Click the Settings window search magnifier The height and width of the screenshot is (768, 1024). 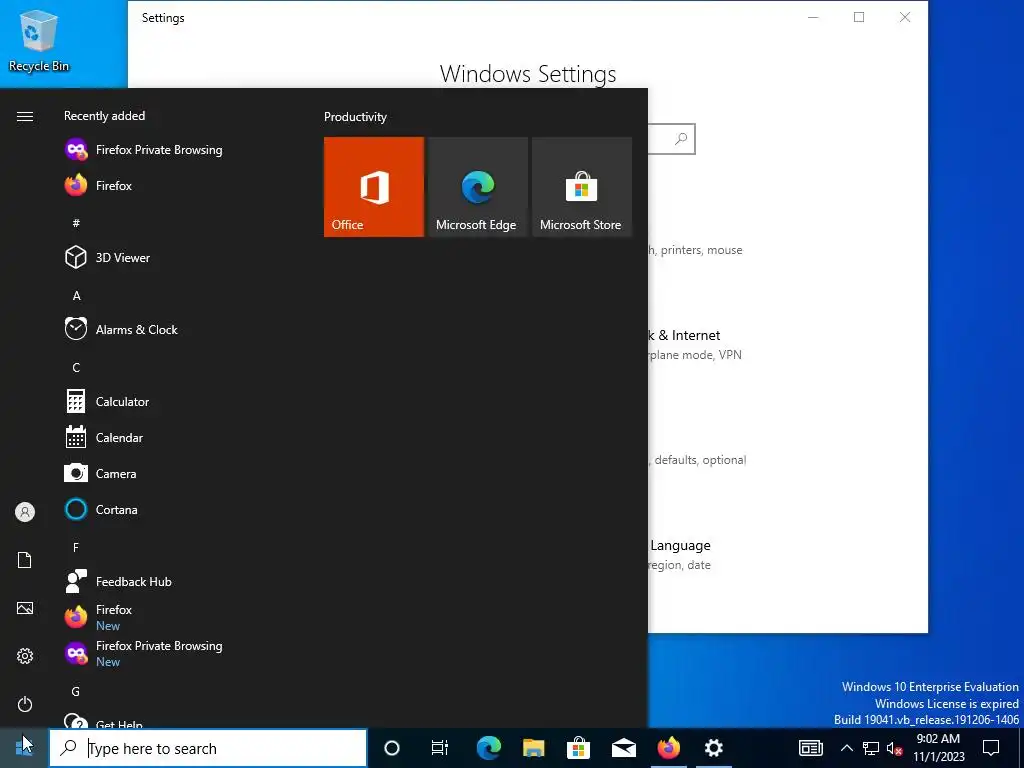click(x=681, y=138)
